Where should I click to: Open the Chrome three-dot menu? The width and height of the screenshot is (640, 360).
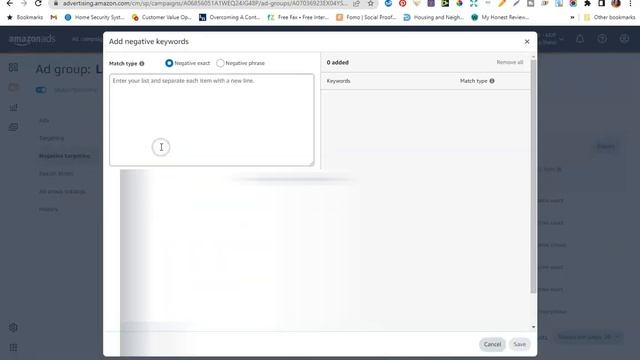pyautogui.click(x=631, y=4)
